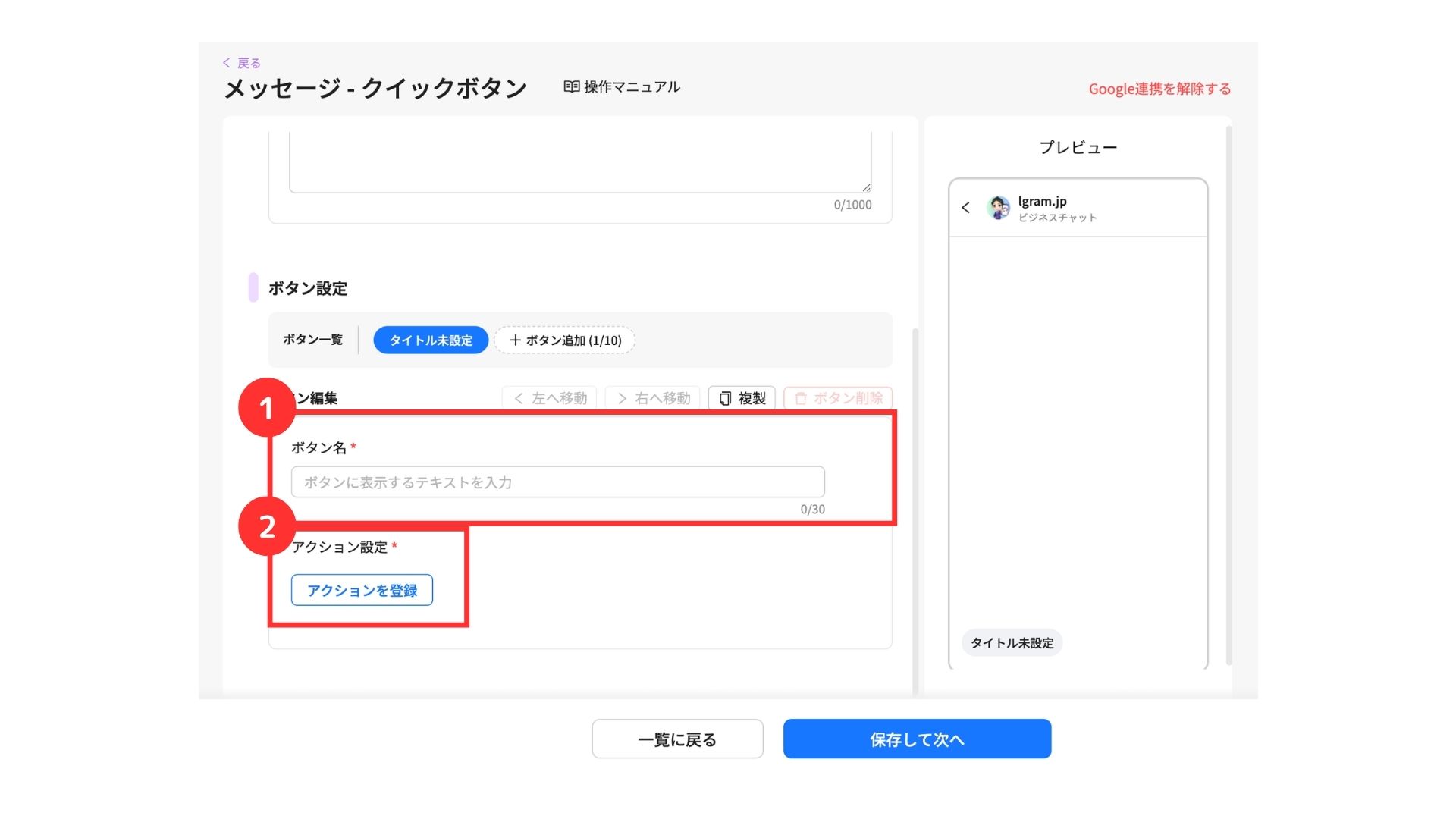Screen dimensions: 1456x819
Task: Open the 操作マニュアル book icon
Action: point(572,87)
